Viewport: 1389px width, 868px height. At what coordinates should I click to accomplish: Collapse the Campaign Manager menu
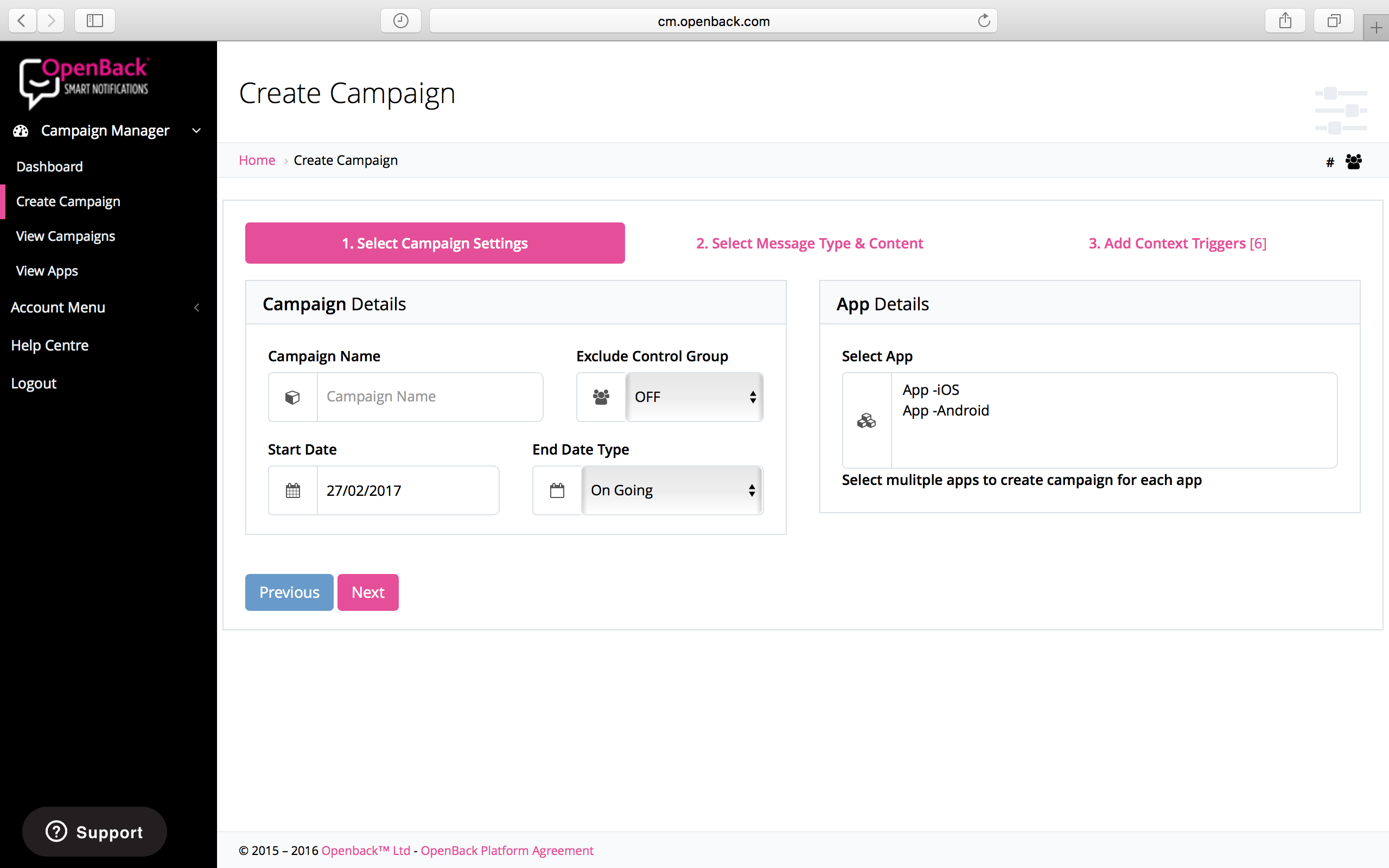click(196, 131)
